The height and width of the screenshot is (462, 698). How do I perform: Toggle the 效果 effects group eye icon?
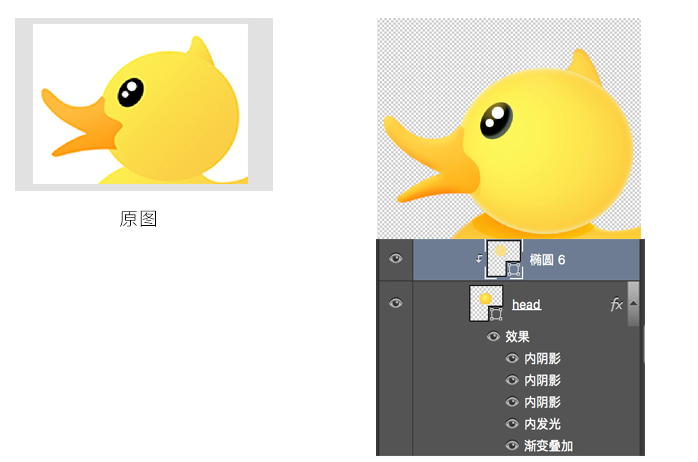pos(493,336)
